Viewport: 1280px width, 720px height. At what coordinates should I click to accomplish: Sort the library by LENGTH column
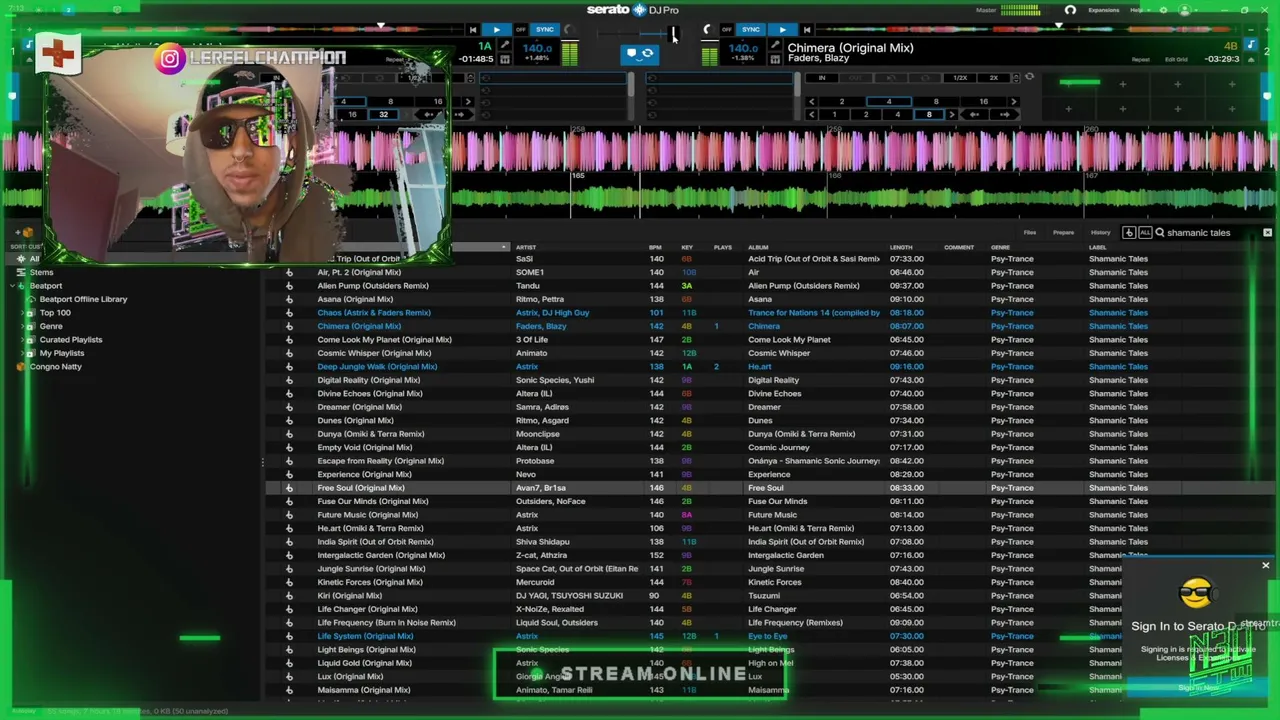[901, 247]
